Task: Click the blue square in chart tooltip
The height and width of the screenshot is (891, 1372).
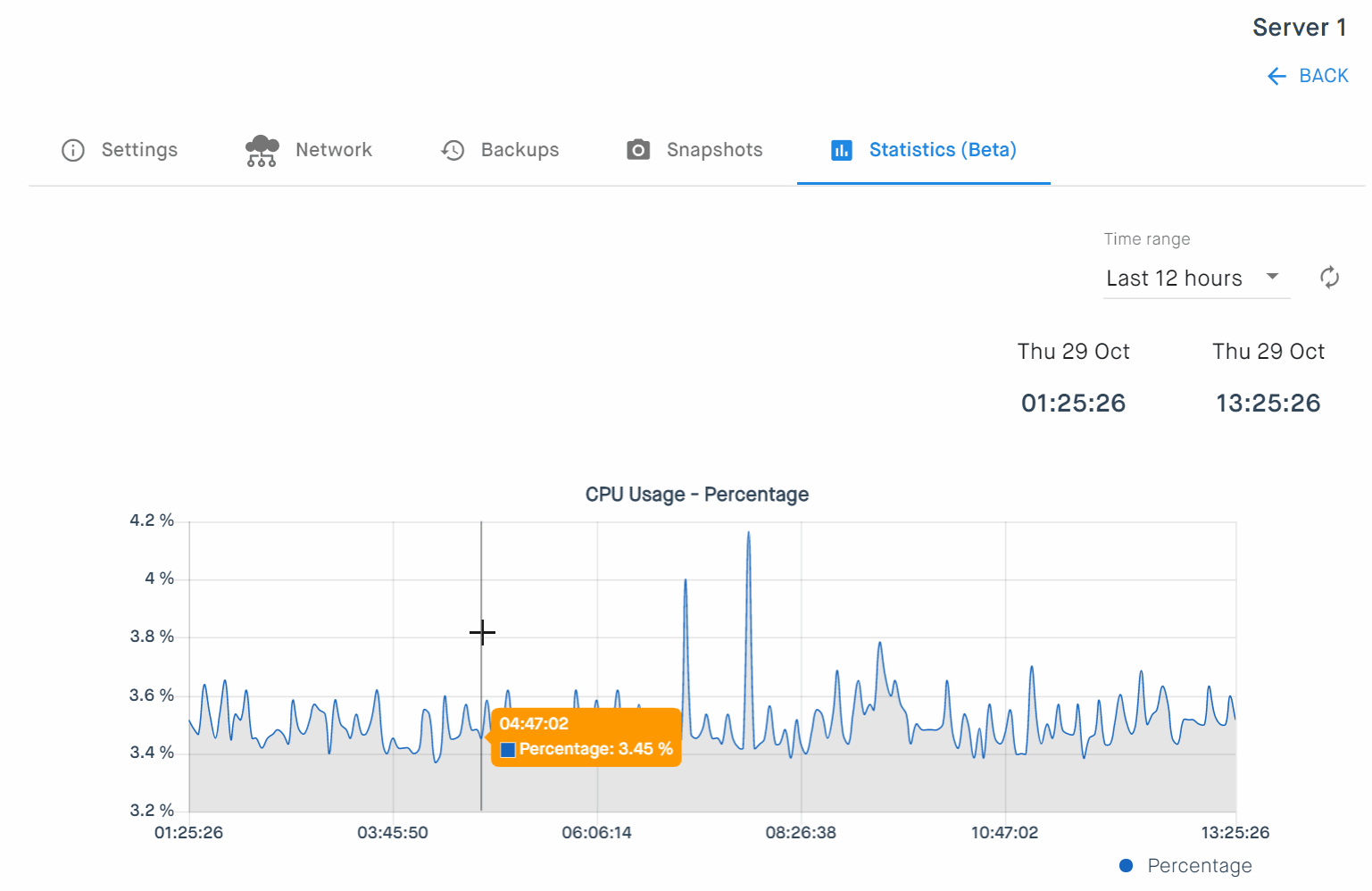Action: coord(508,749)
